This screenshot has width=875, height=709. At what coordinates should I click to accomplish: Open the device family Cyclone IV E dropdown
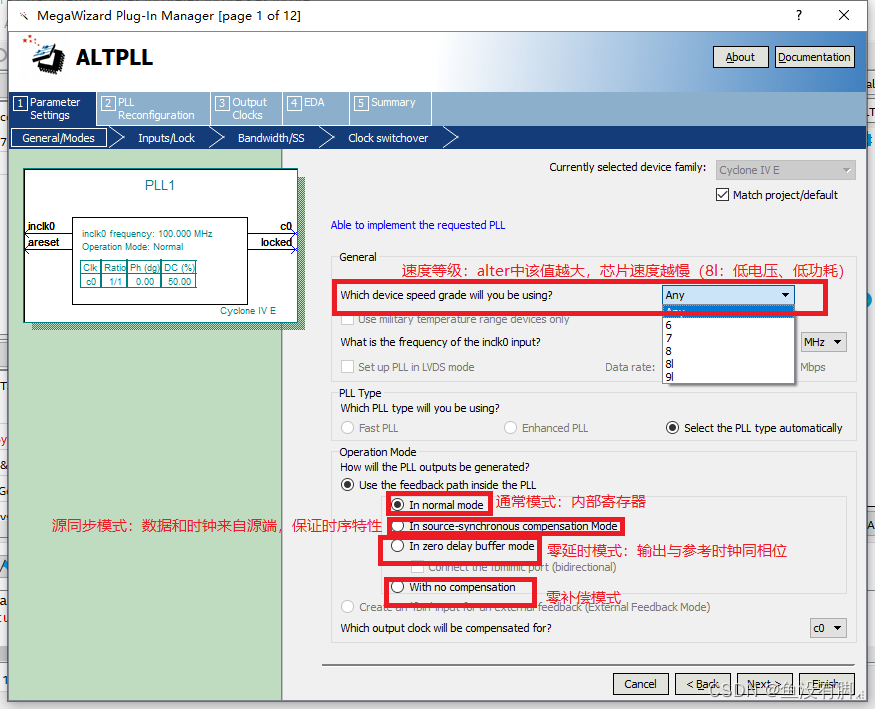785,170
